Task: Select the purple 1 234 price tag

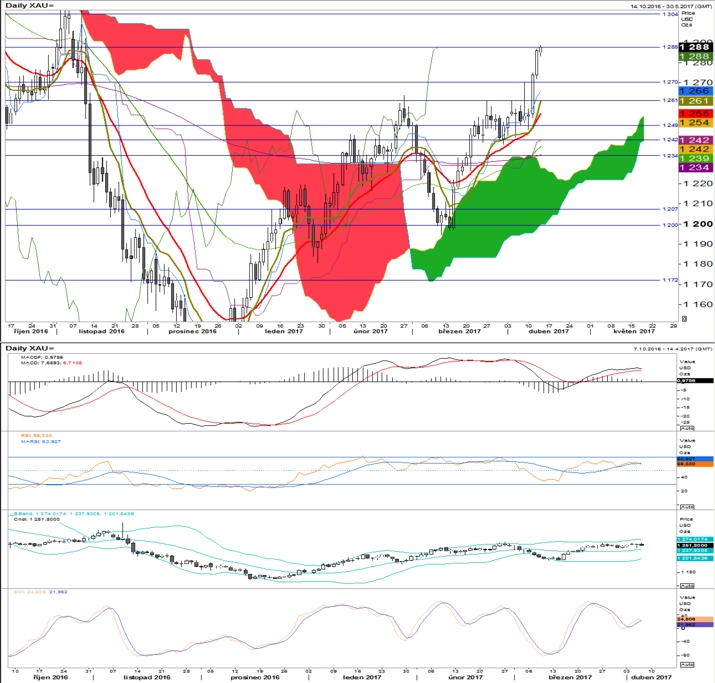Action: (695, 168)
